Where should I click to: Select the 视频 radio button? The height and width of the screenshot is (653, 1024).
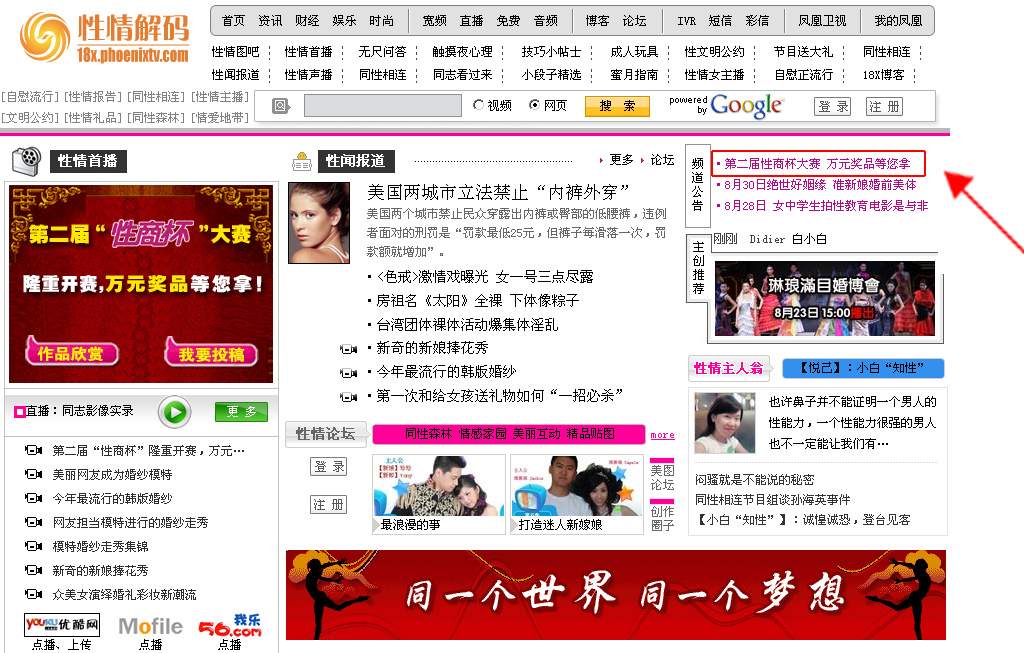479,105
